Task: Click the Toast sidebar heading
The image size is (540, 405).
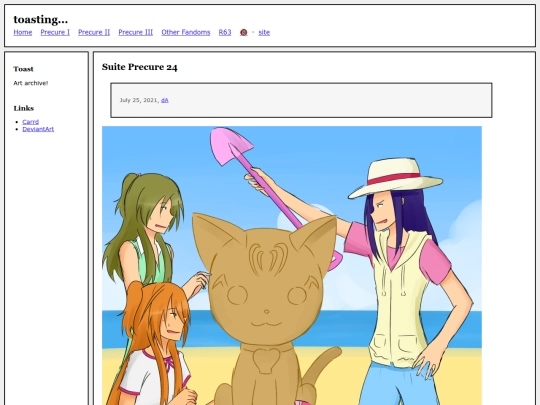Action: click(x=23, y=69)
